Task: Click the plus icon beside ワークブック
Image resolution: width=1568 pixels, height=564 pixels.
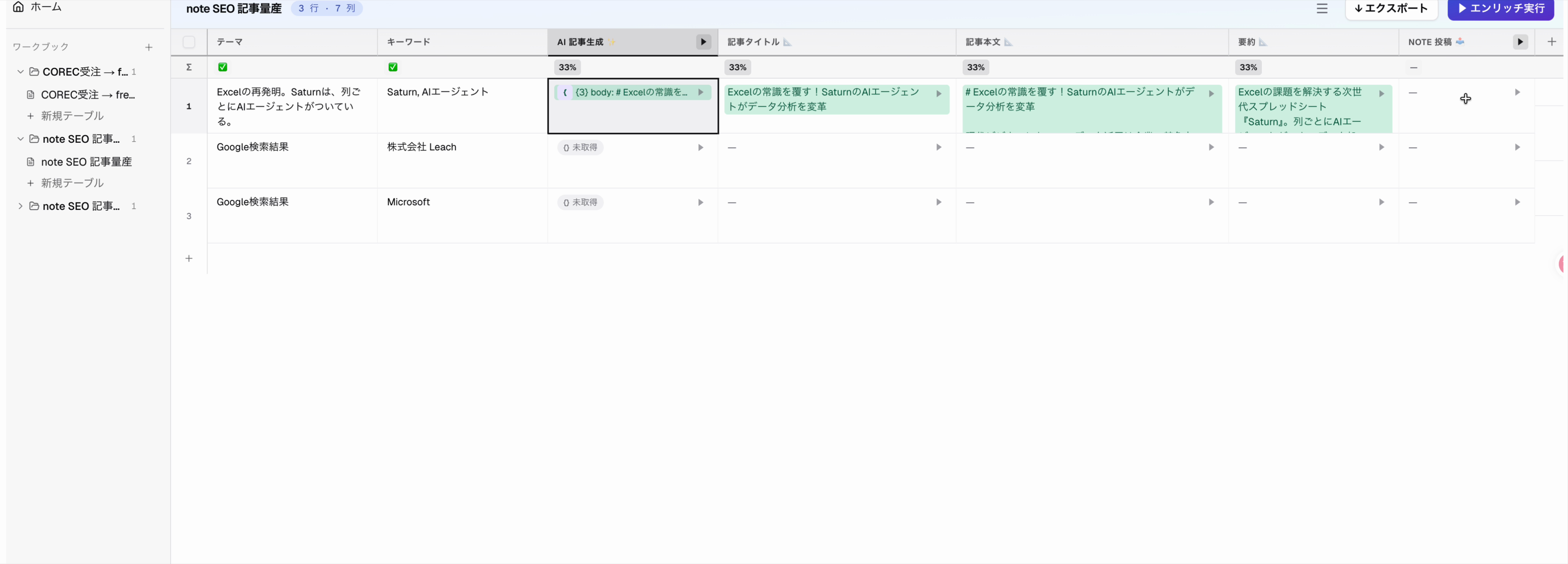Action: 149,47
